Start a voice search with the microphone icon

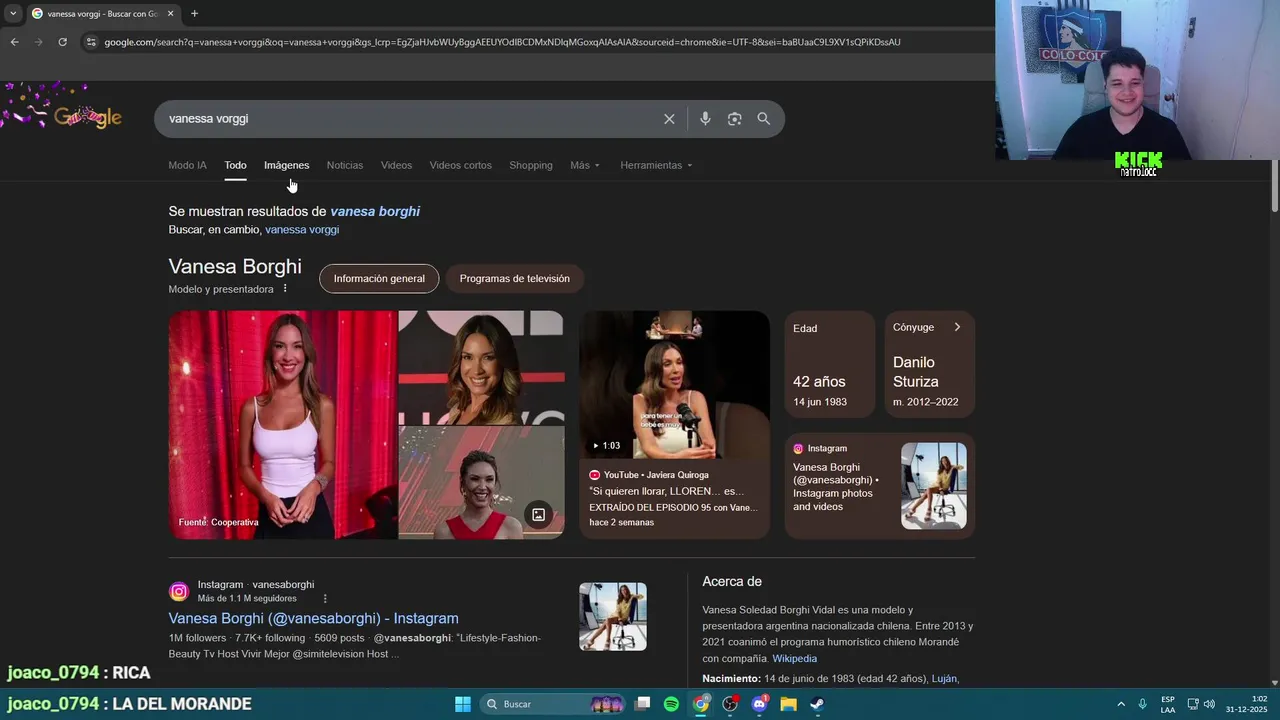(705, 119)
